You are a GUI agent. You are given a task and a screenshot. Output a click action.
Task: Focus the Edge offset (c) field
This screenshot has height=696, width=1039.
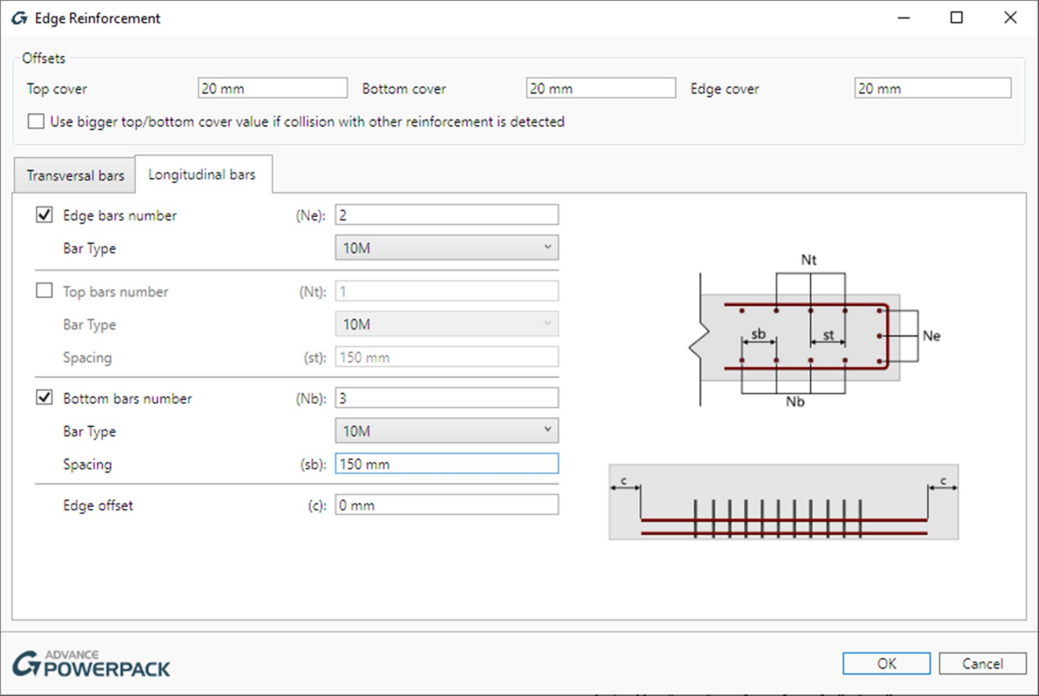446,505
